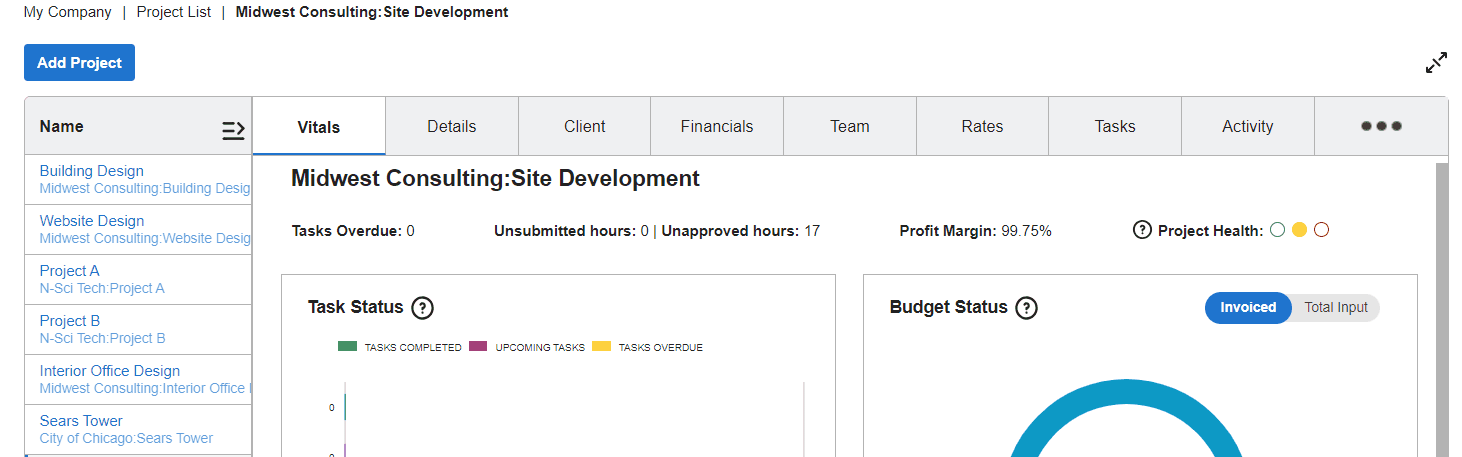Select Interior Office Design project
Viewport: 1462px width, 457px height.
(x=110, y=371)
